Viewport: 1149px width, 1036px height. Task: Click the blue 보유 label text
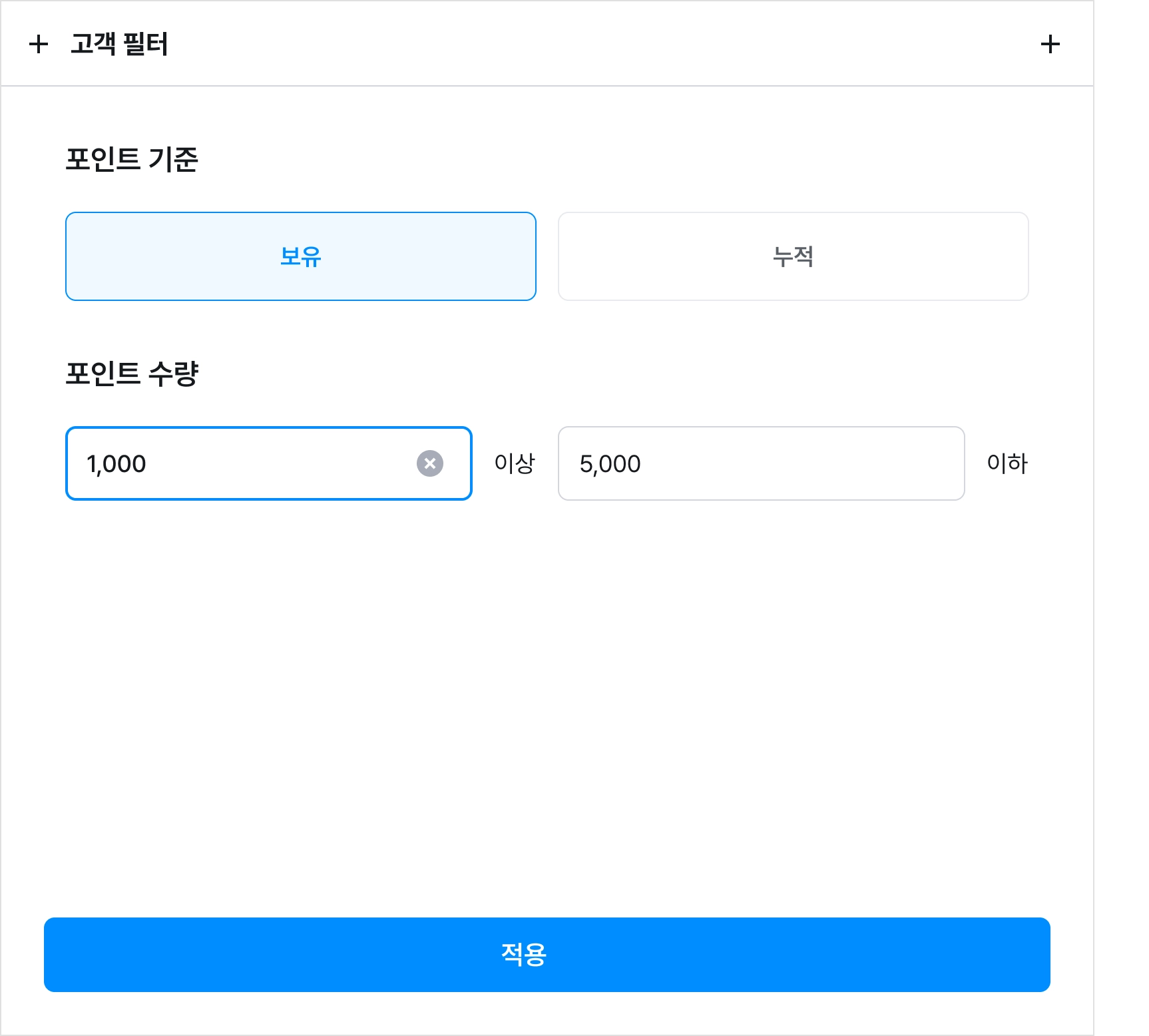point(301,256)
